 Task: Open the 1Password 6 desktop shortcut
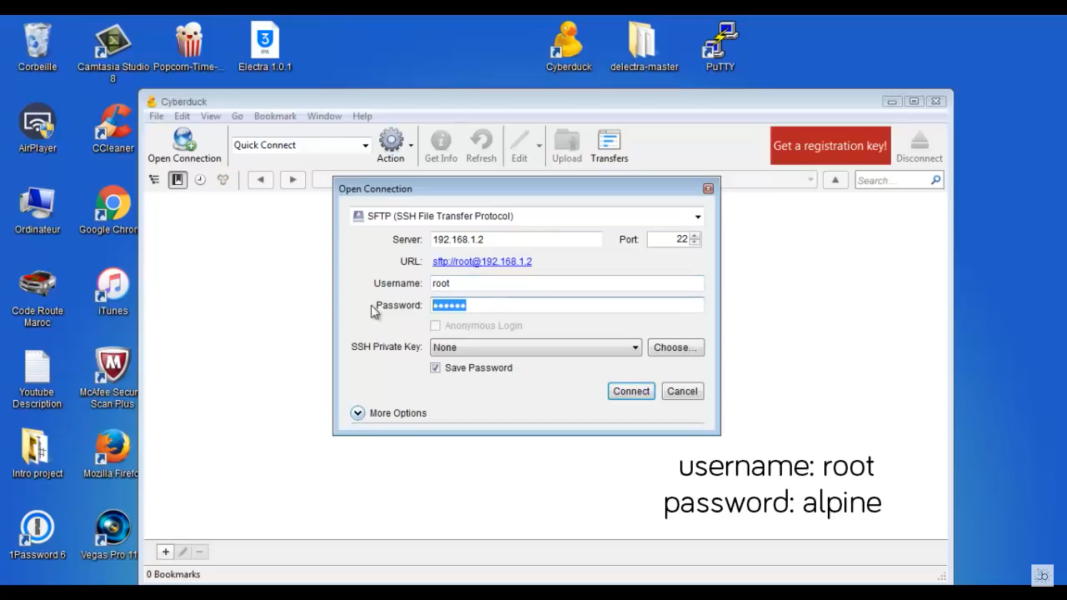click(x=37, y=535)
